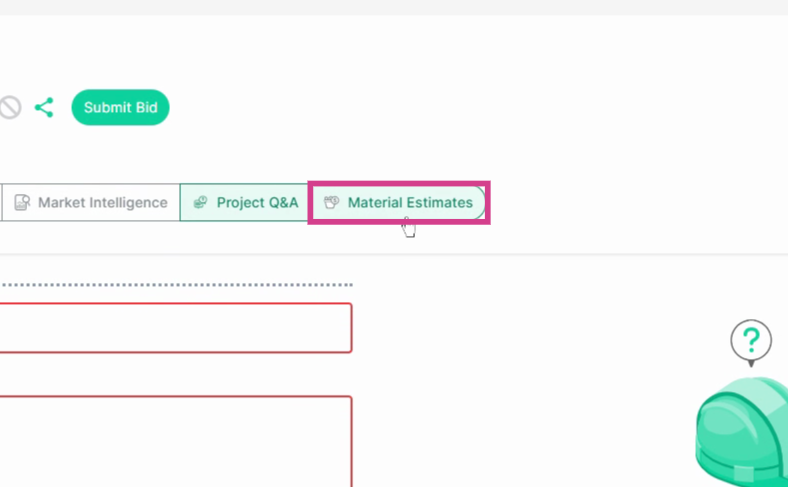The image size is (788, 487).
Task: Click the light gray strip at page top
Action: [x=394, y=8]
